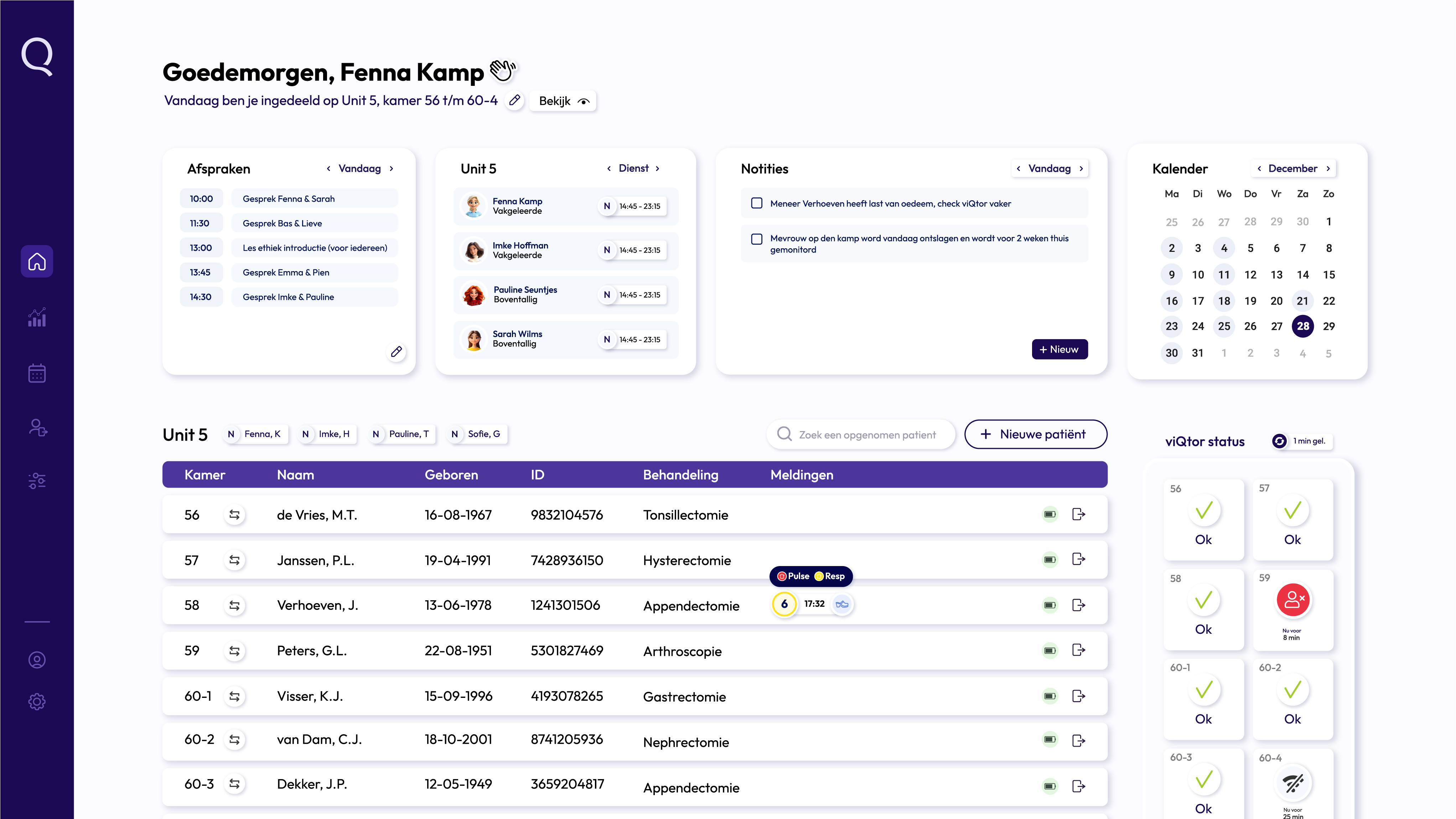Click the Bekijk eye button

563,101
